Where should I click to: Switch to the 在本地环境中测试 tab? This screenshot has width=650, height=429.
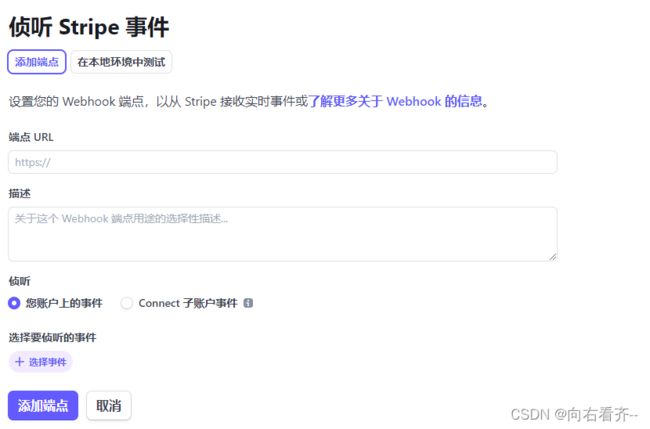tap(121, 62)
